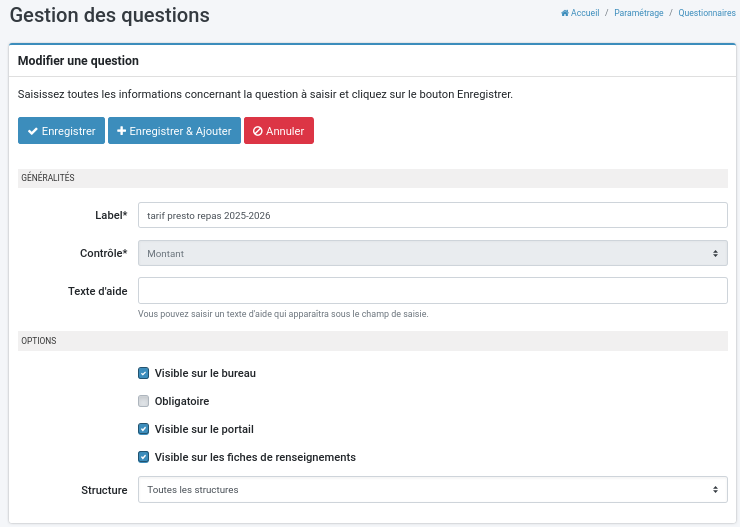740x527 pixels.
Task: Cancel with the Annuler button
Action: pyautogui.click(x=279, y=131)
